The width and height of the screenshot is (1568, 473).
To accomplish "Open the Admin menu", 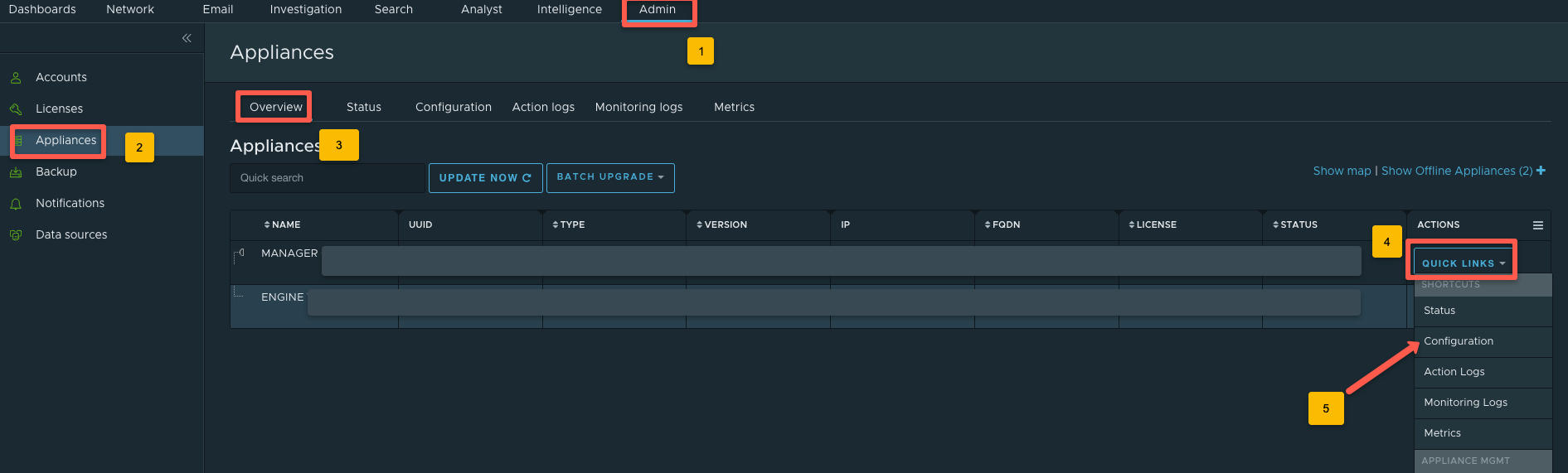I will click(658, 9).
